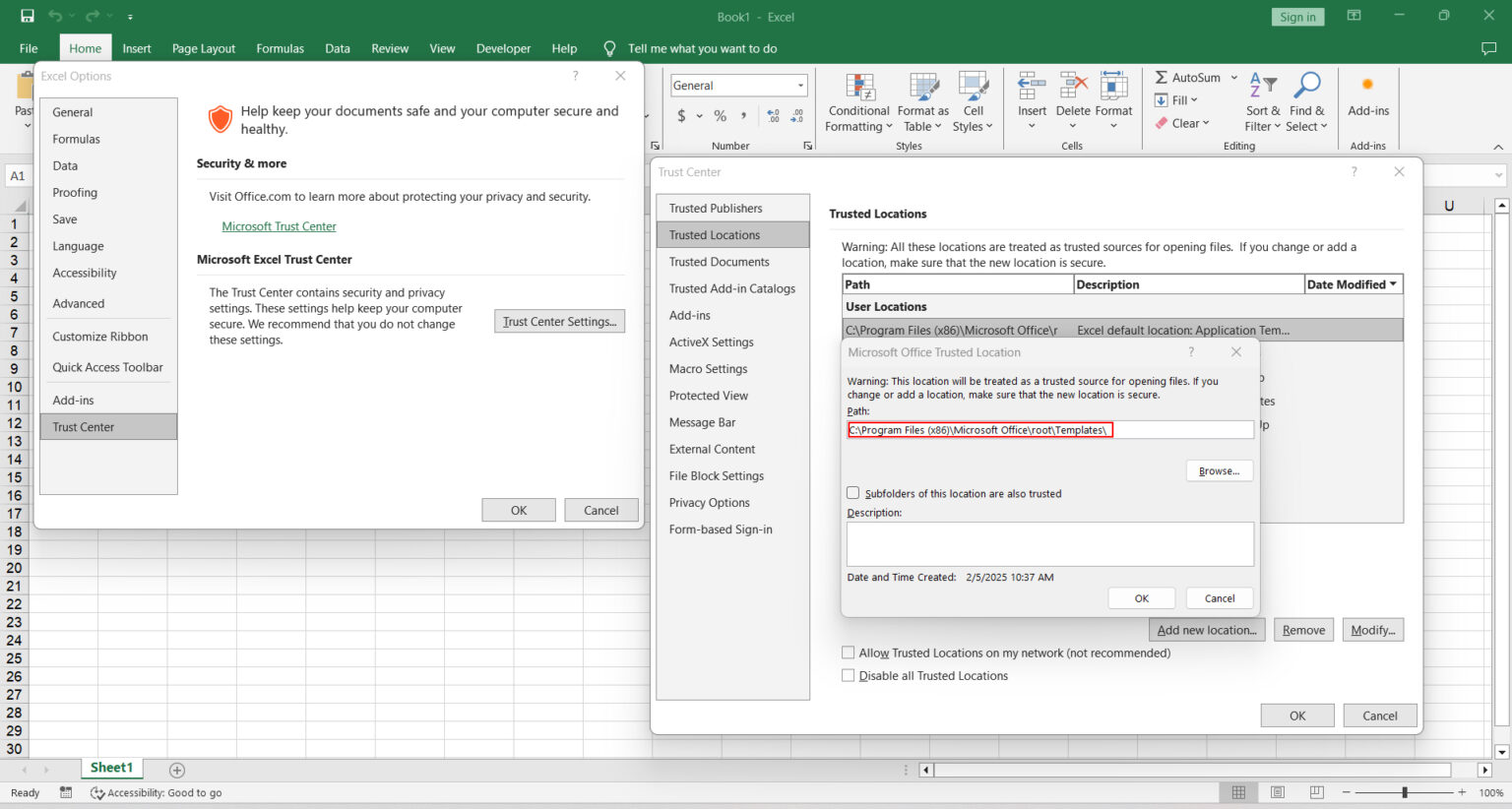This screenshot has height=809, width=1512.
Task: Click the Insert cells icon
Action: [x=1032, y=88]
